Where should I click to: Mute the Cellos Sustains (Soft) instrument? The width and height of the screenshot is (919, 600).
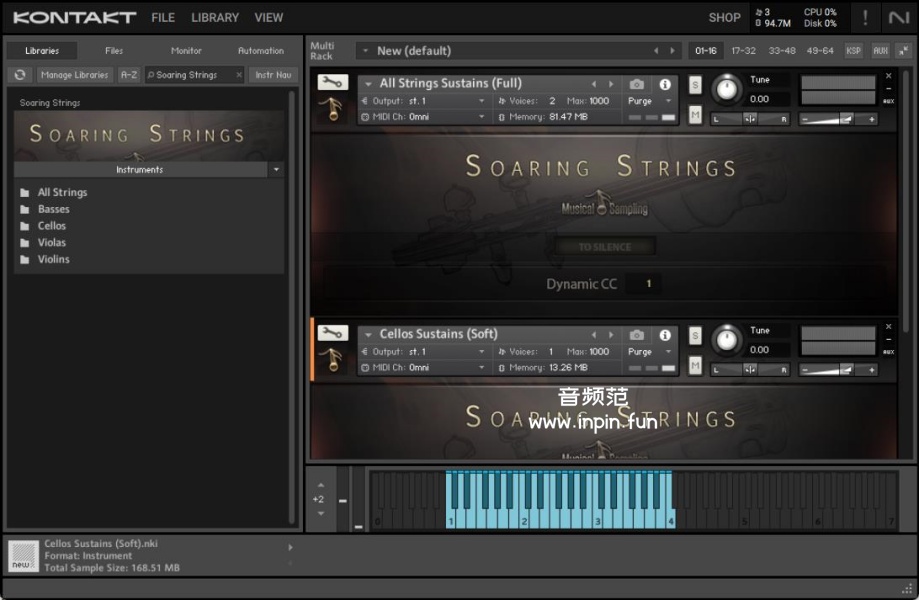tap(695, 366)
